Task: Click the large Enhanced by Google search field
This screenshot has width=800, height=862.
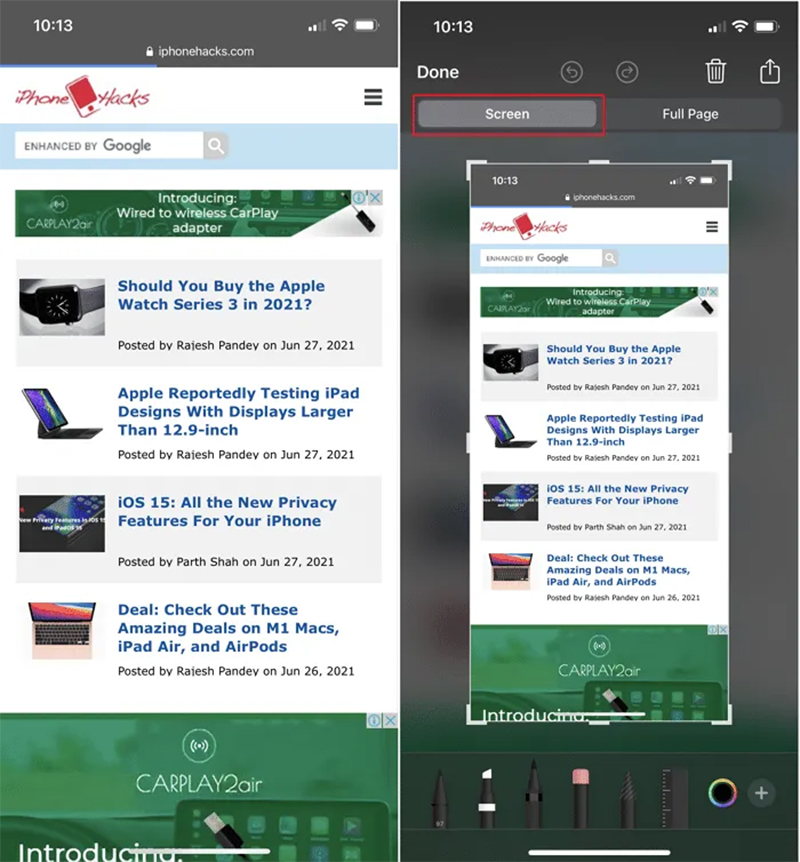Action: [108, 146]
